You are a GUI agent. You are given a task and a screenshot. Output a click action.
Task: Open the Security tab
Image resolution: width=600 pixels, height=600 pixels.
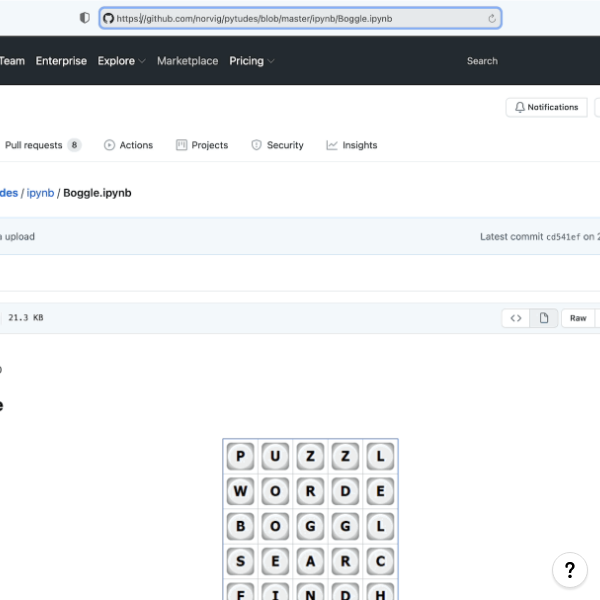[x=277, y=145]
